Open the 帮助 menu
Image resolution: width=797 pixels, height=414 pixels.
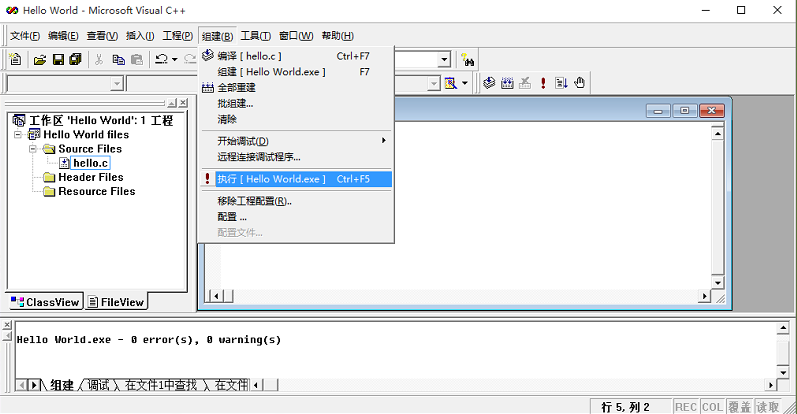click(x=338, y=36)
